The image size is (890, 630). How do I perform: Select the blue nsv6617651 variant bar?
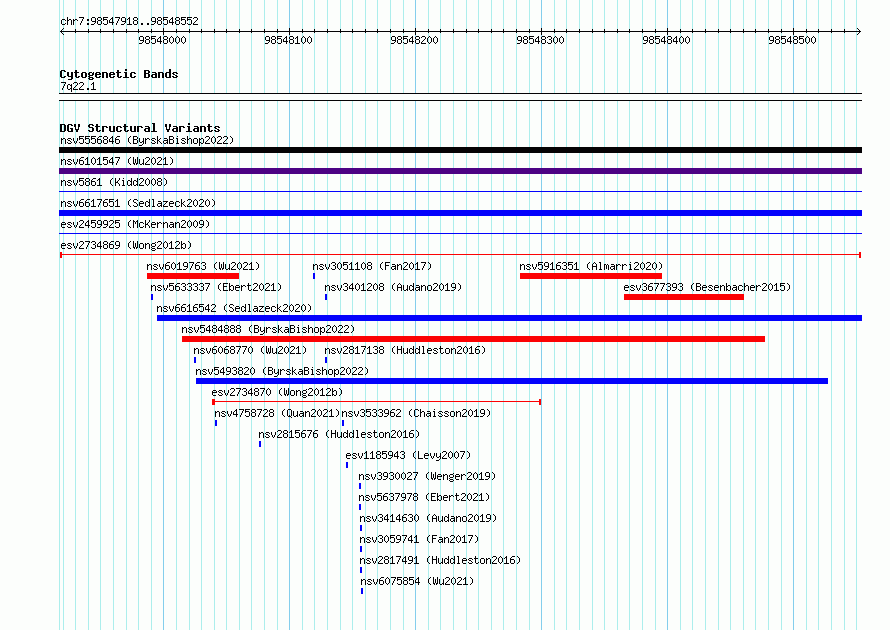tap(460, 213)
